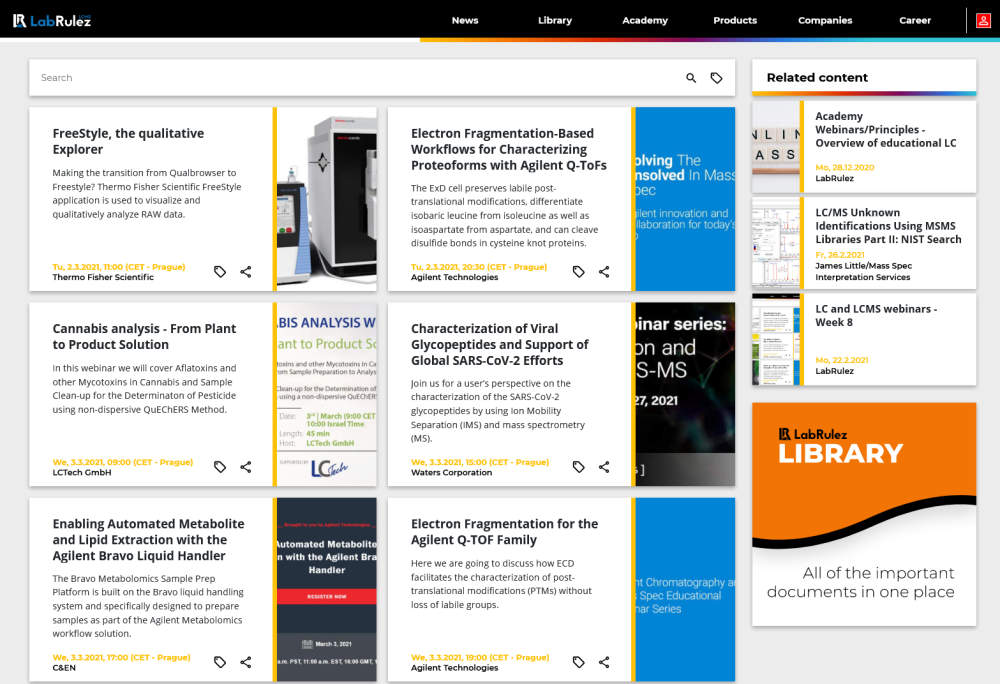Open the Products menu
Viewport: 1000px width, 684px height.
735,20
